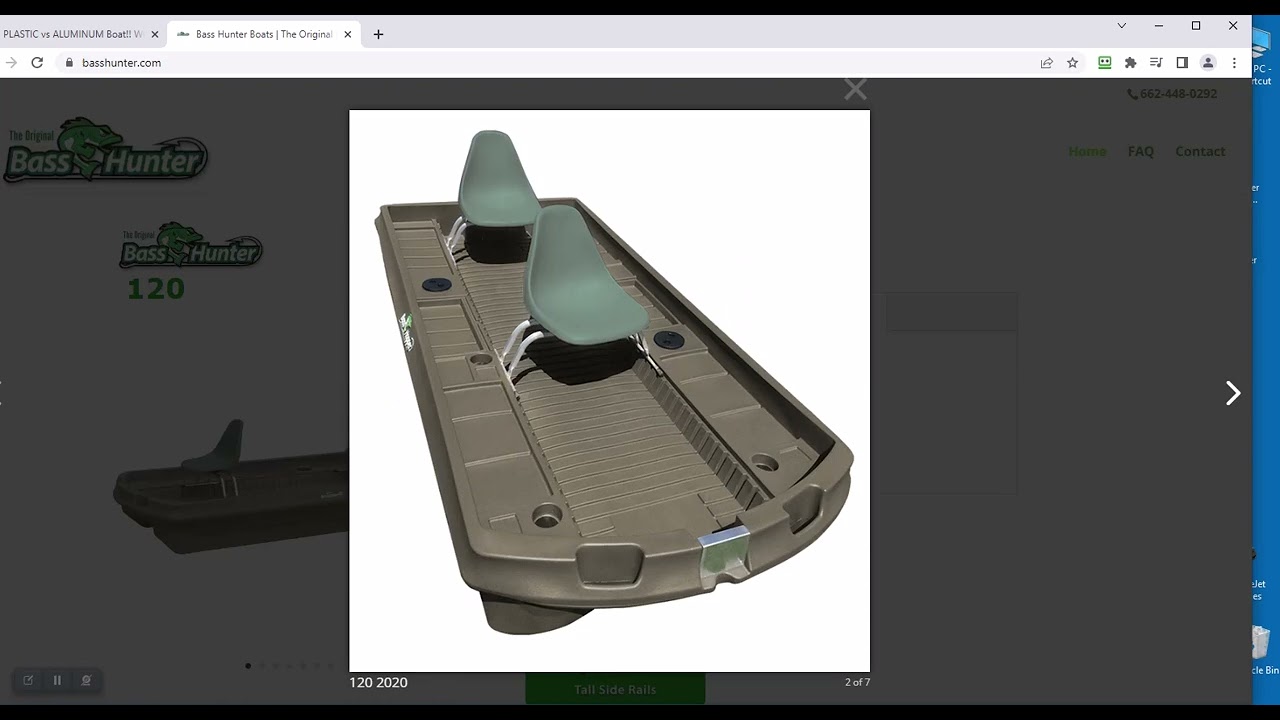Screen dimensions: 1280x720
Task: Click the dimmed boat thumbnail behind lightbox
Action: click(230, 488)
